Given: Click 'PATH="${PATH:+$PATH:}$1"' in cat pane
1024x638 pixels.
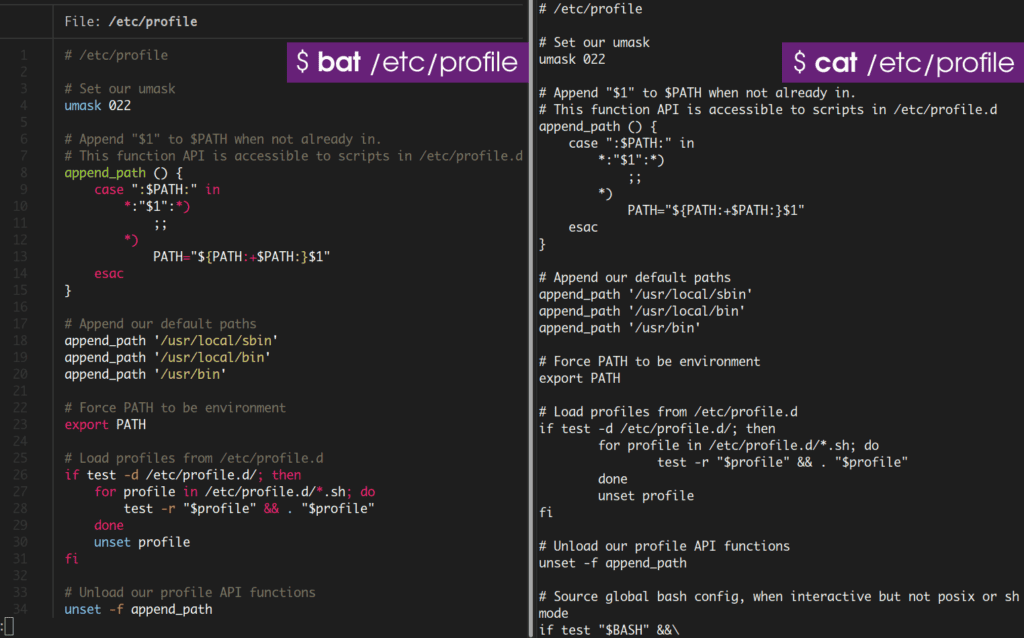Looking at the screenshot, I should [x=716, y=210].
